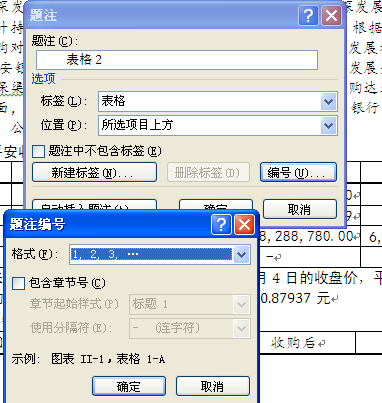Click the 标签 combo box showing 表格
The width and height of the screenshot is (382, 403).
pyautogui.click(x=218, y=101)
